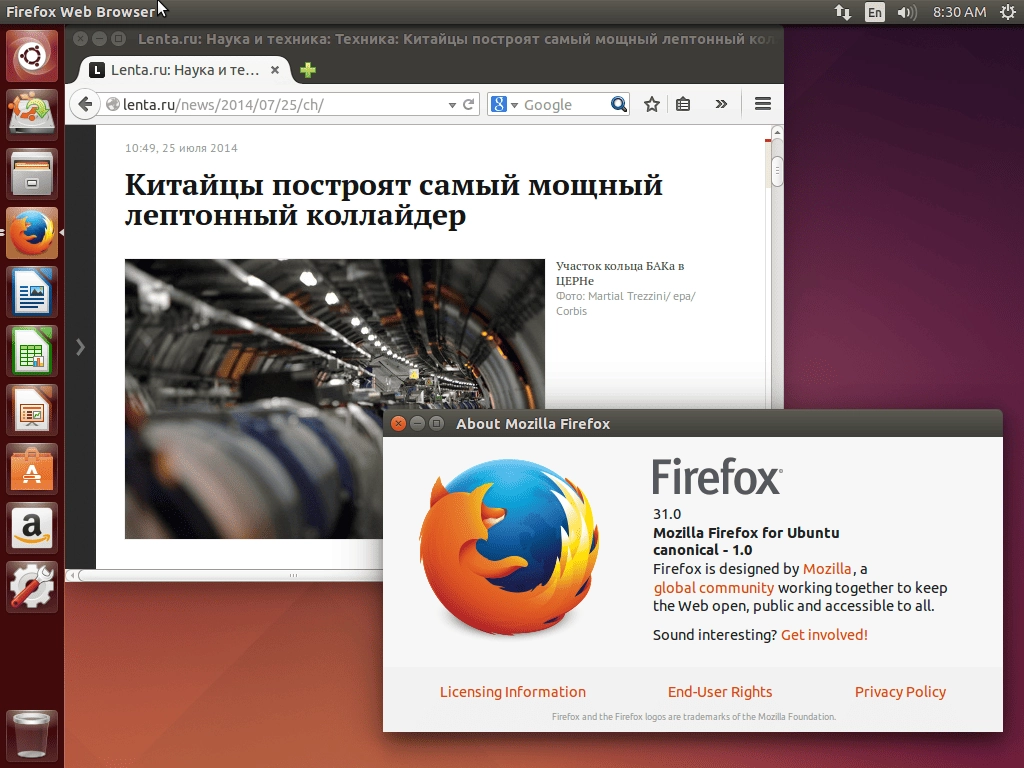Click the Get involved! link
The image size is (1024, 768).
tap(824, 635)
